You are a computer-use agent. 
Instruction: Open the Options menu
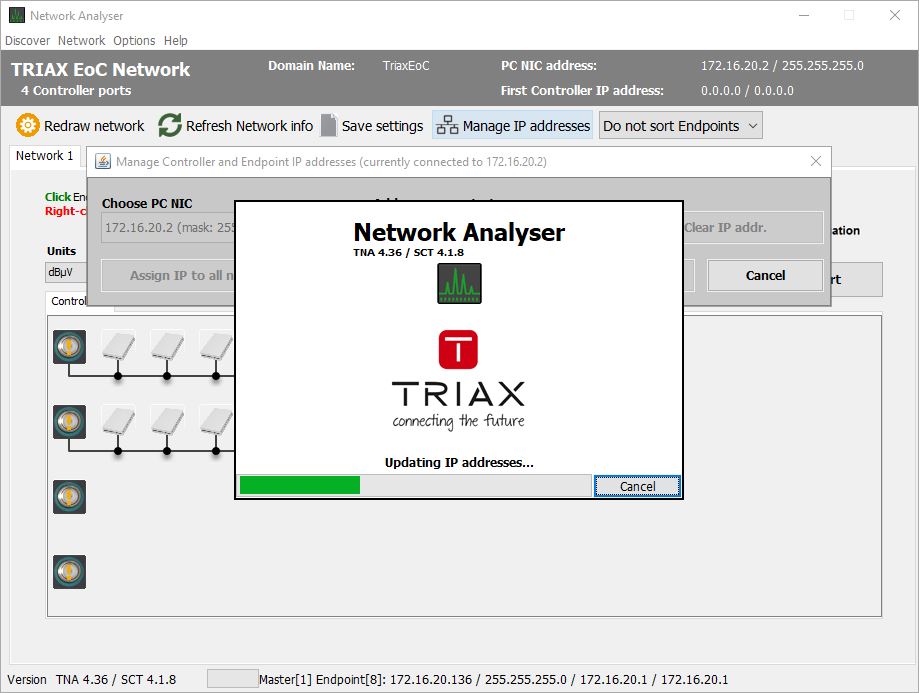tap(134, 40)
